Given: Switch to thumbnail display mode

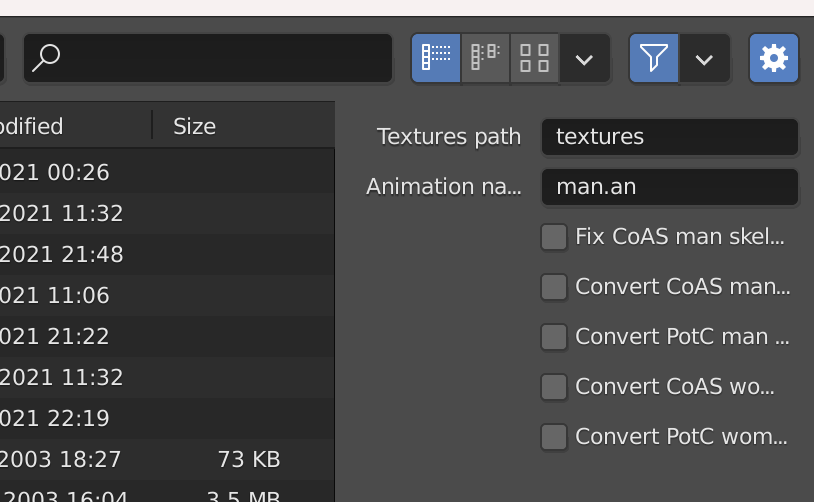Looking at the screenshot, I should pos(535,59).
